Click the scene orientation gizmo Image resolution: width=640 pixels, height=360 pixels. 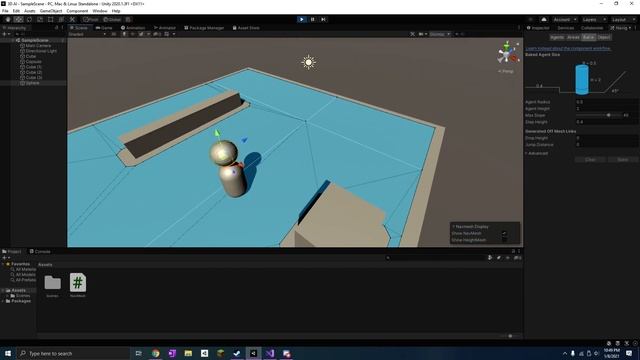(x=507, y=53)
